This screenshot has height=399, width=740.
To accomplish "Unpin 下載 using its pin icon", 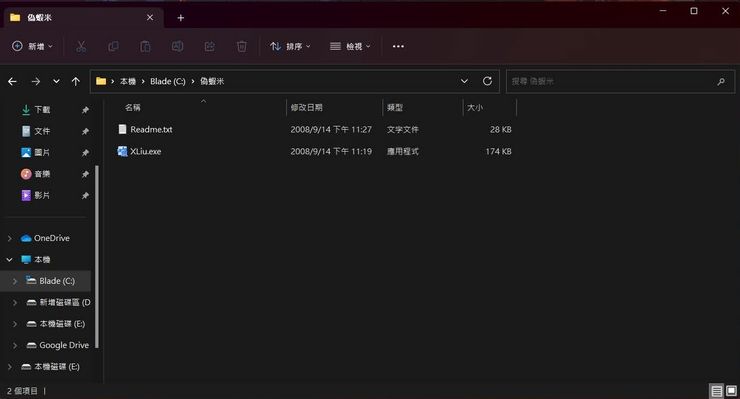I will (85, 110).
